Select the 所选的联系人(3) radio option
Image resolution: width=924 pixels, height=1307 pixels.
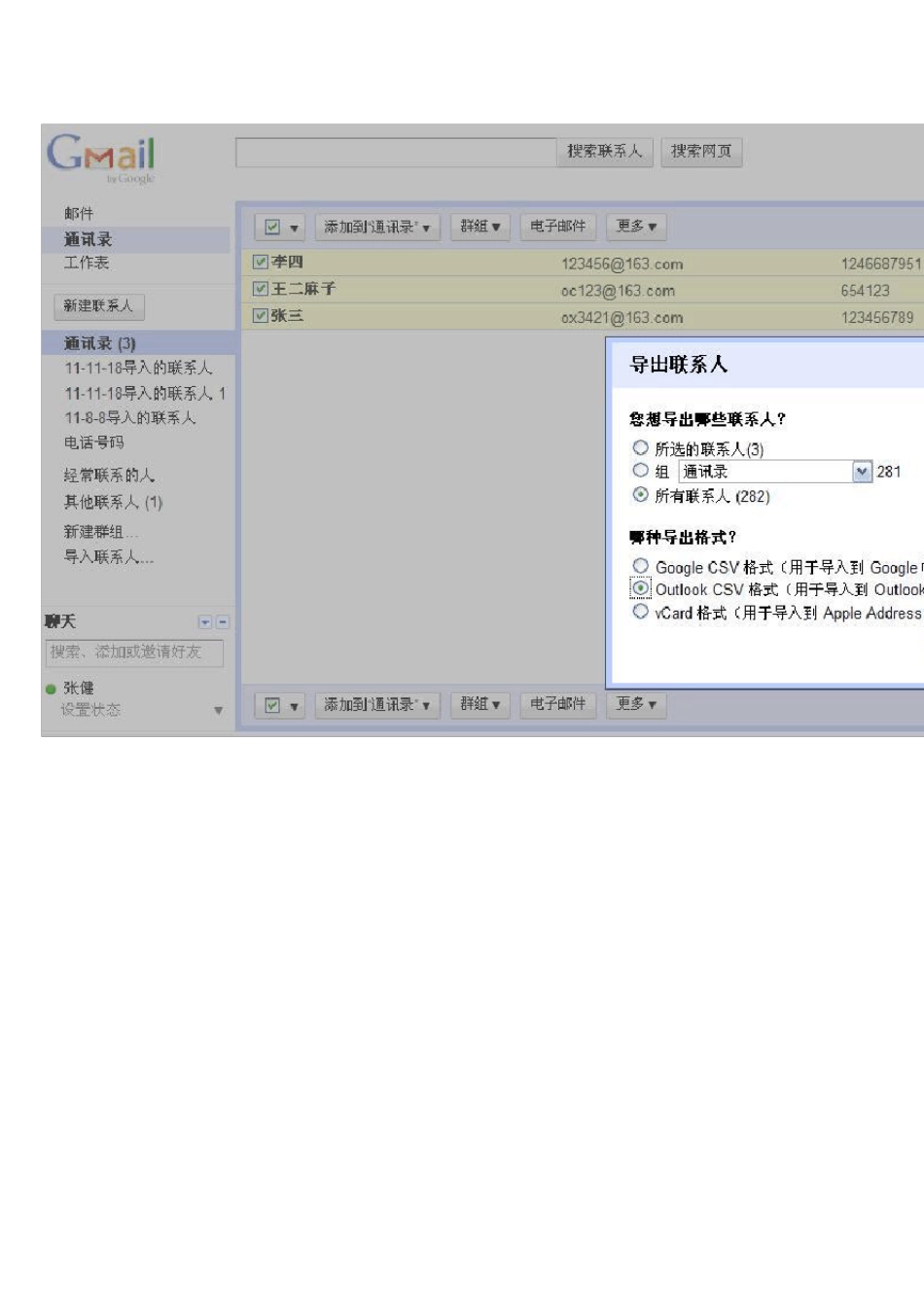tap(640, 447)
